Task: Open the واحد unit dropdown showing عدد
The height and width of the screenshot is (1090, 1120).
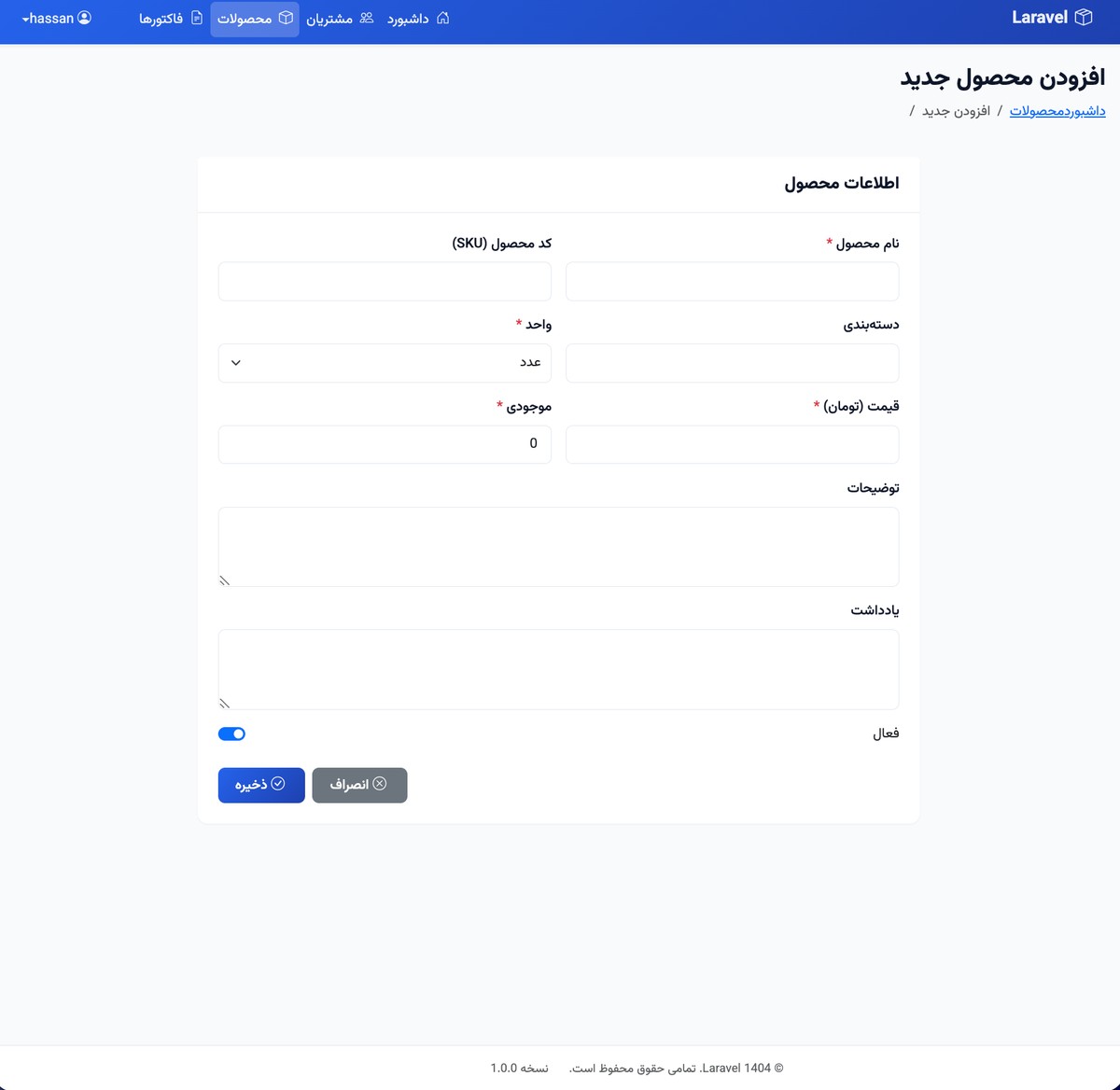Action: [x=384, y=362]
